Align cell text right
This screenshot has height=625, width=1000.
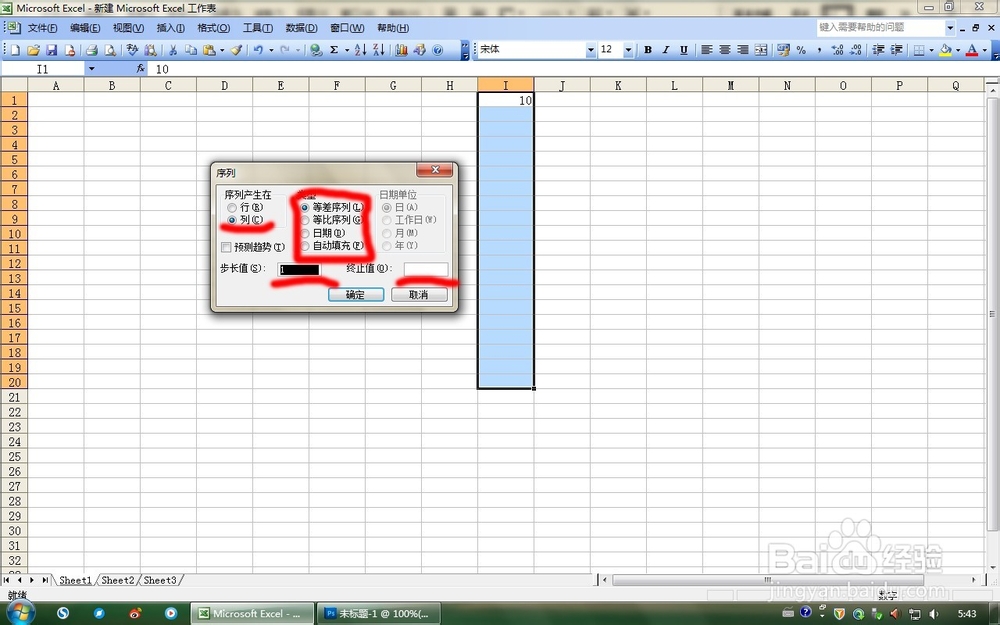pos(742,50)
